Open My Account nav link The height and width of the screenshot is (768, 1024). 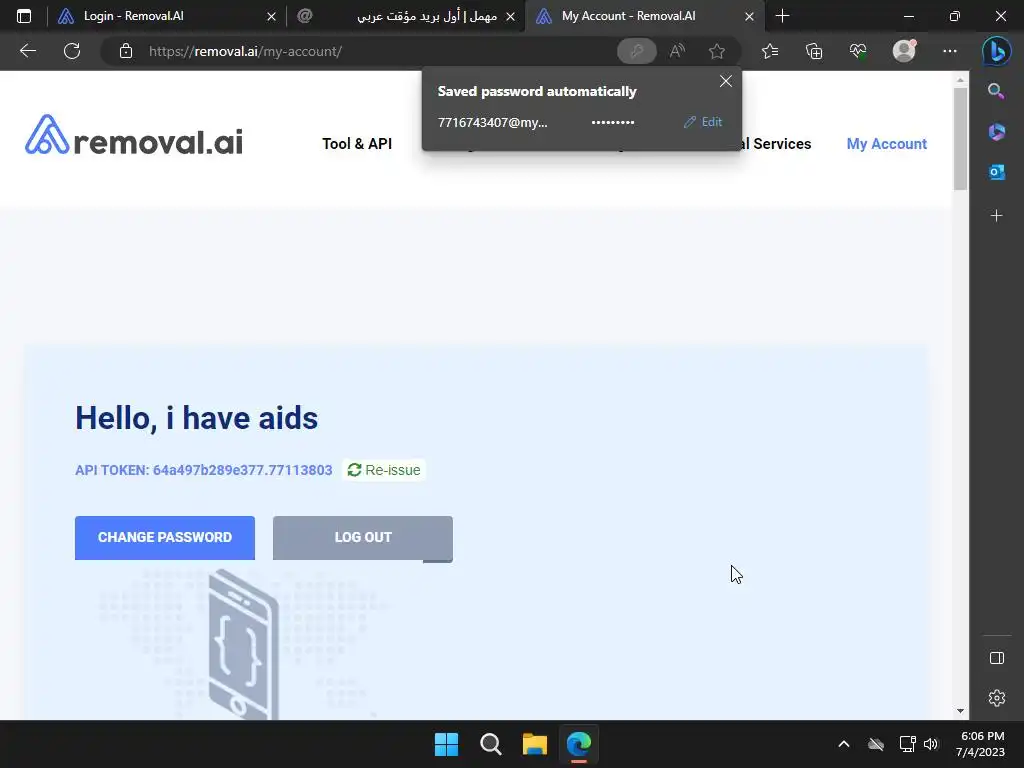click(886, 144)
